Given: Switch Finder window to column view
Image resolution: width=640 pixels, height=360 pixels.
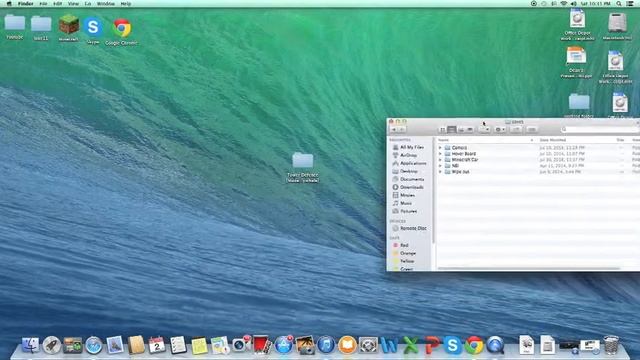Looking at the screenshot, I should tap(461, 129).
